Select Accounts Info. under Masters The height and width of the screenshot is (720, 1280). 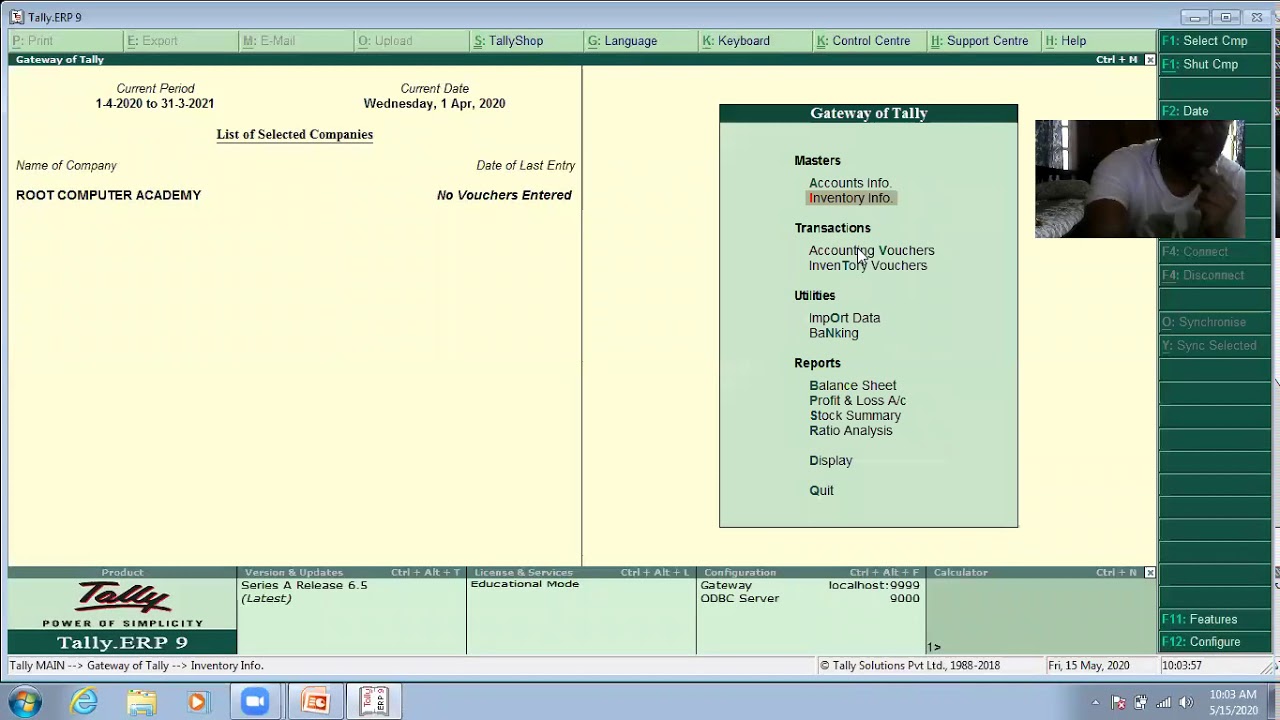[850, 183]
